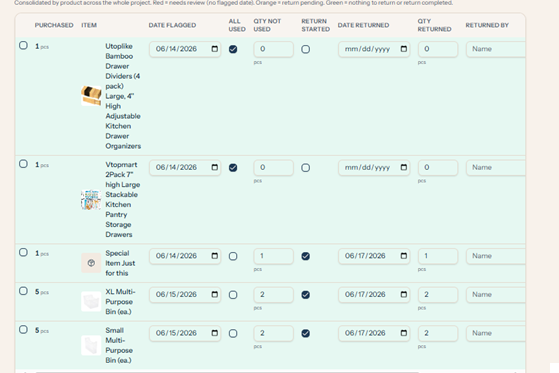Image resolution: width=559 pixels, height=373 pixels.
Task: Select the Vtopmart Stackable Drawers row
Action: click(23, 164)
